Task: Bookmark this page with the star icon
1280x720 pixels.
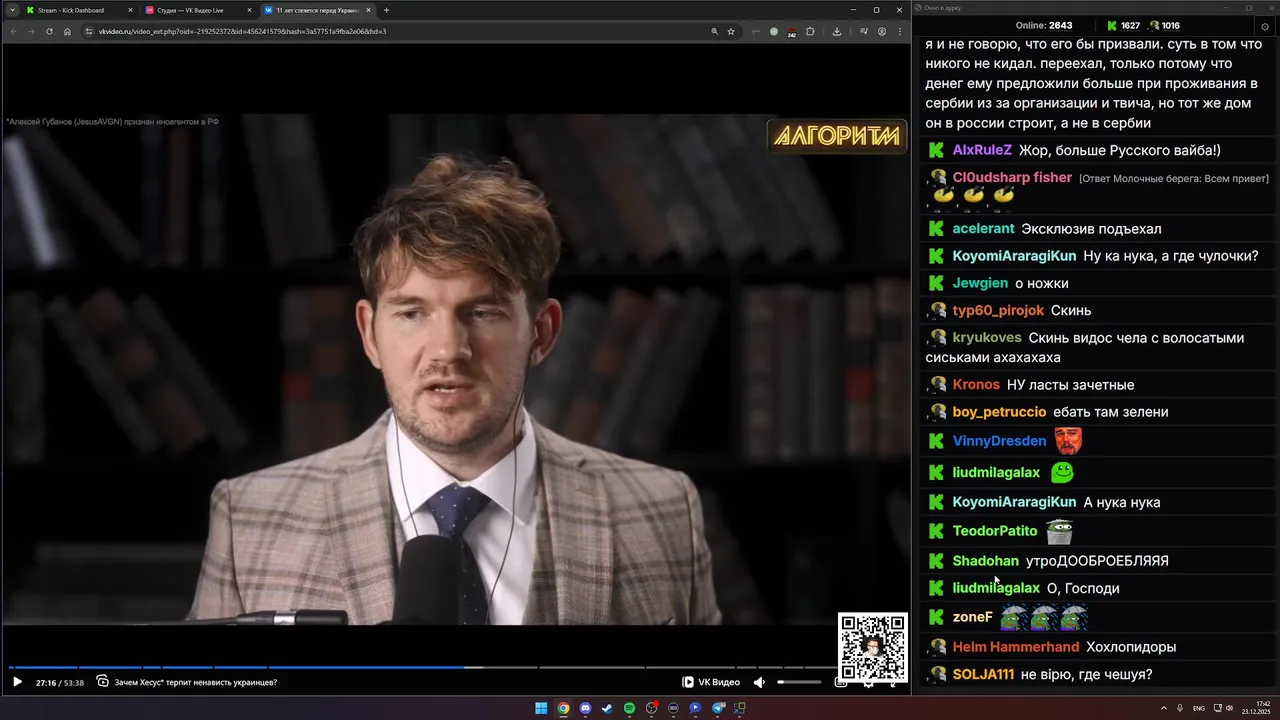Action: (x=731, y=31)
